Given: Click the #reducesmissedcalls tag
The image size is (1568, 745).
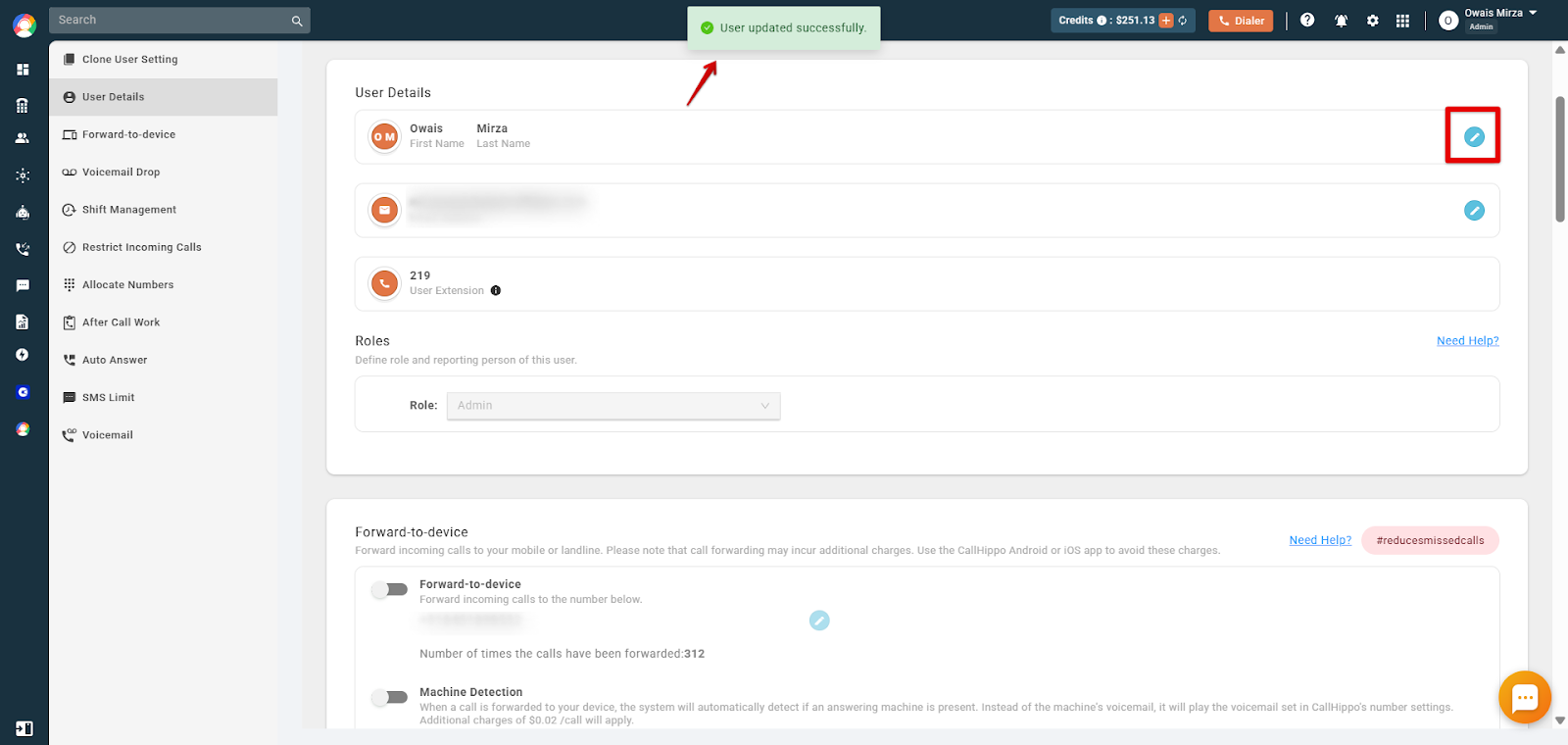Looking at the screenshot, I should tap(1430, 540).
